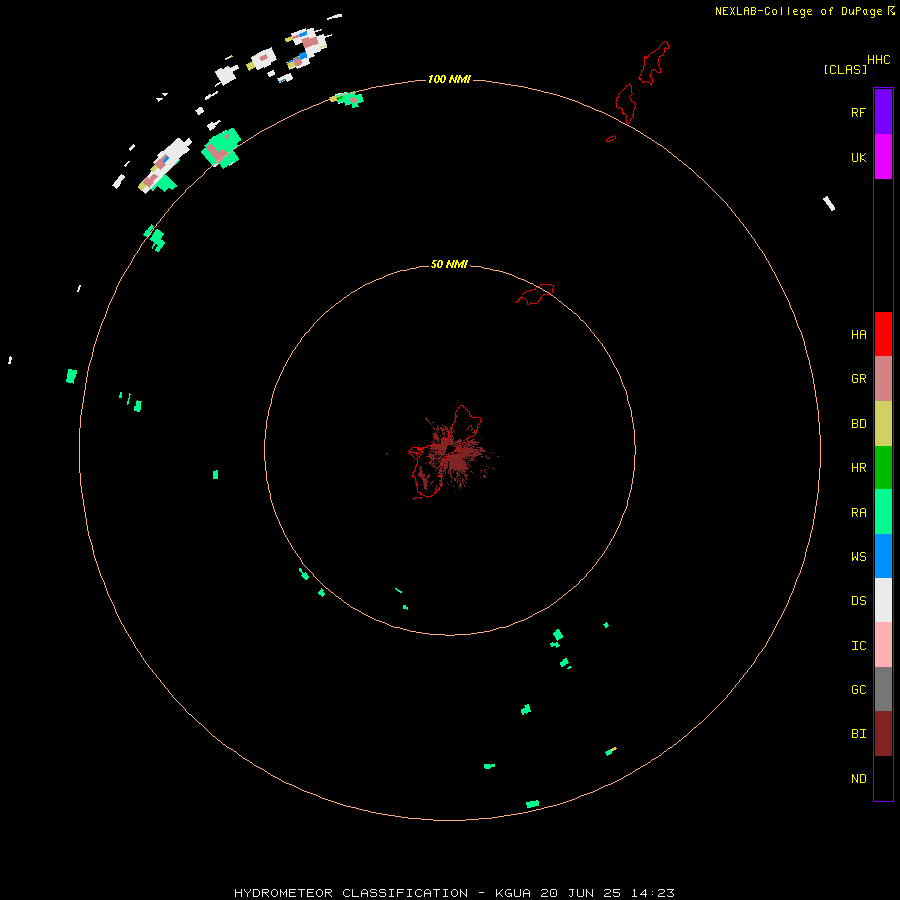Click the IC legend label
This screenshot has width=900, height=900.
pos(858,645)
